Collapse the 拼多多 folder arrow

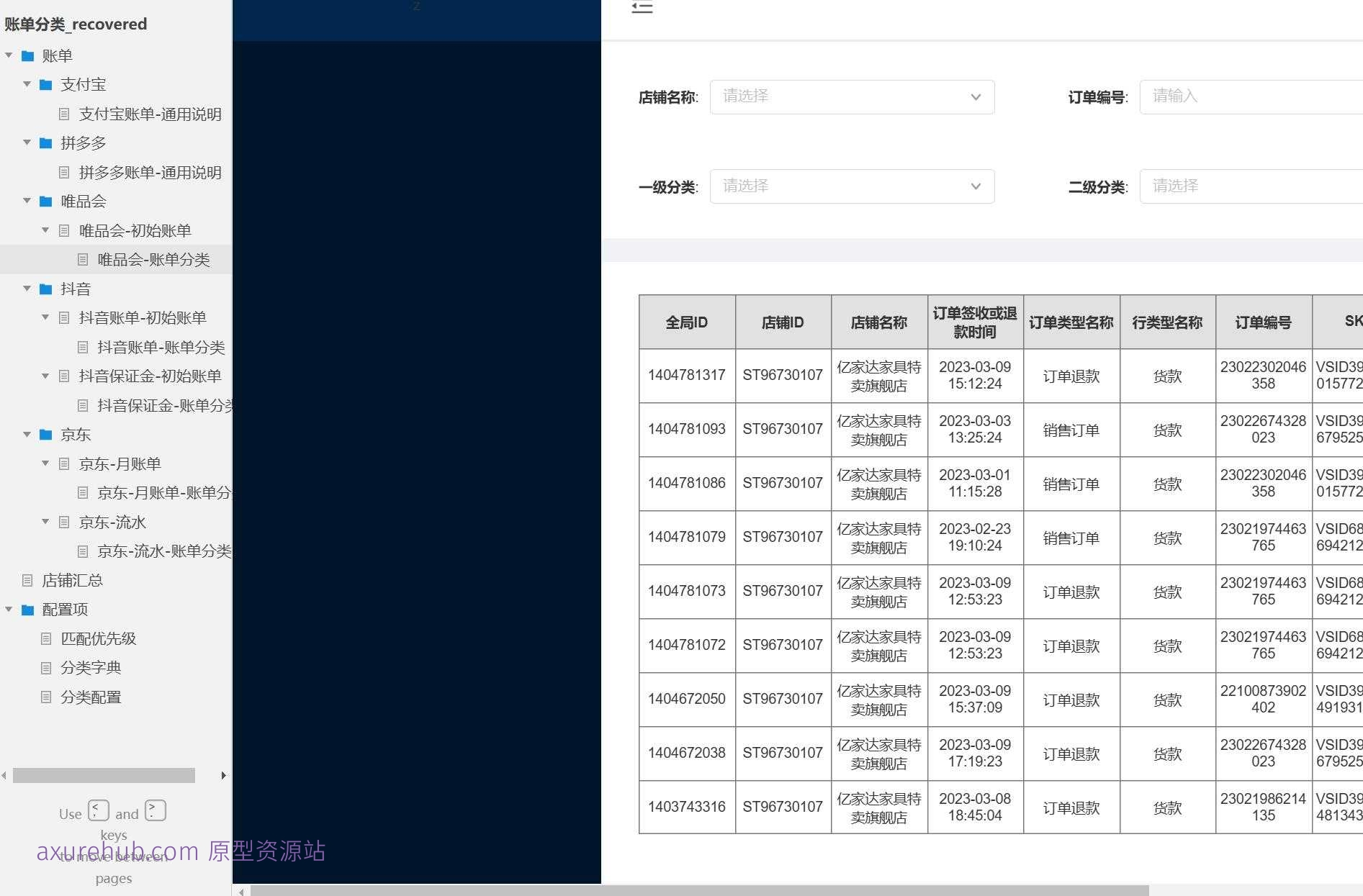27,142
